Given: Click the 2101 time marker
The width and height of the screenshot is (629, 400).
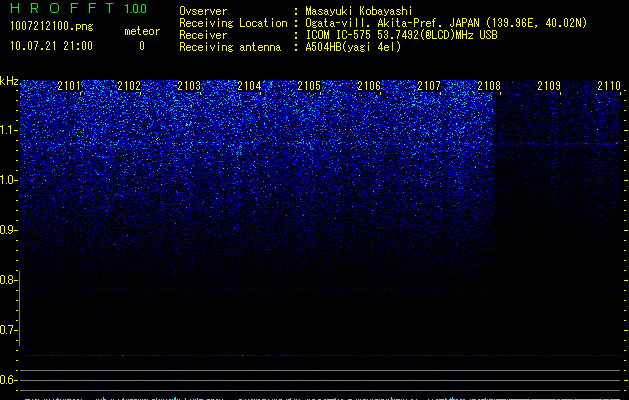Looking at the screenshot, I should coord(69,86).
